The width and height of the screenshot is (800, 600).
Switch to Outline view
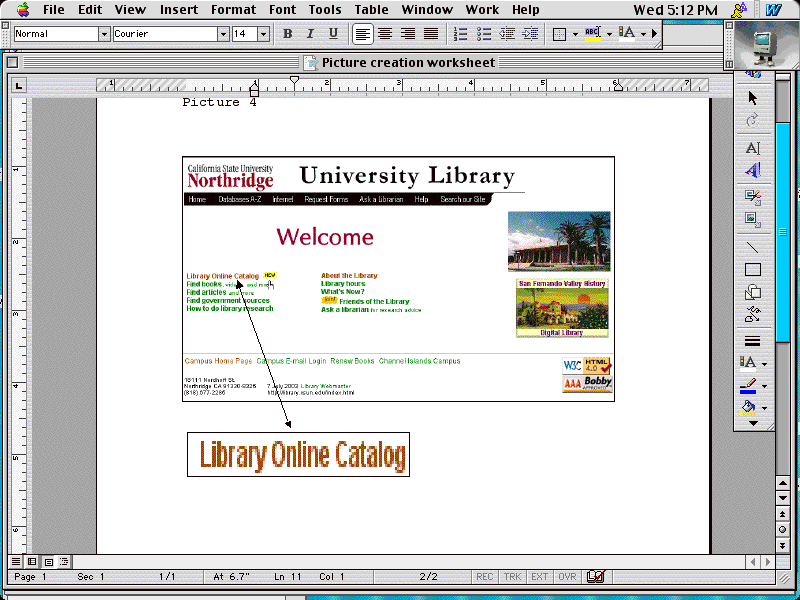[x=64, y=562]
